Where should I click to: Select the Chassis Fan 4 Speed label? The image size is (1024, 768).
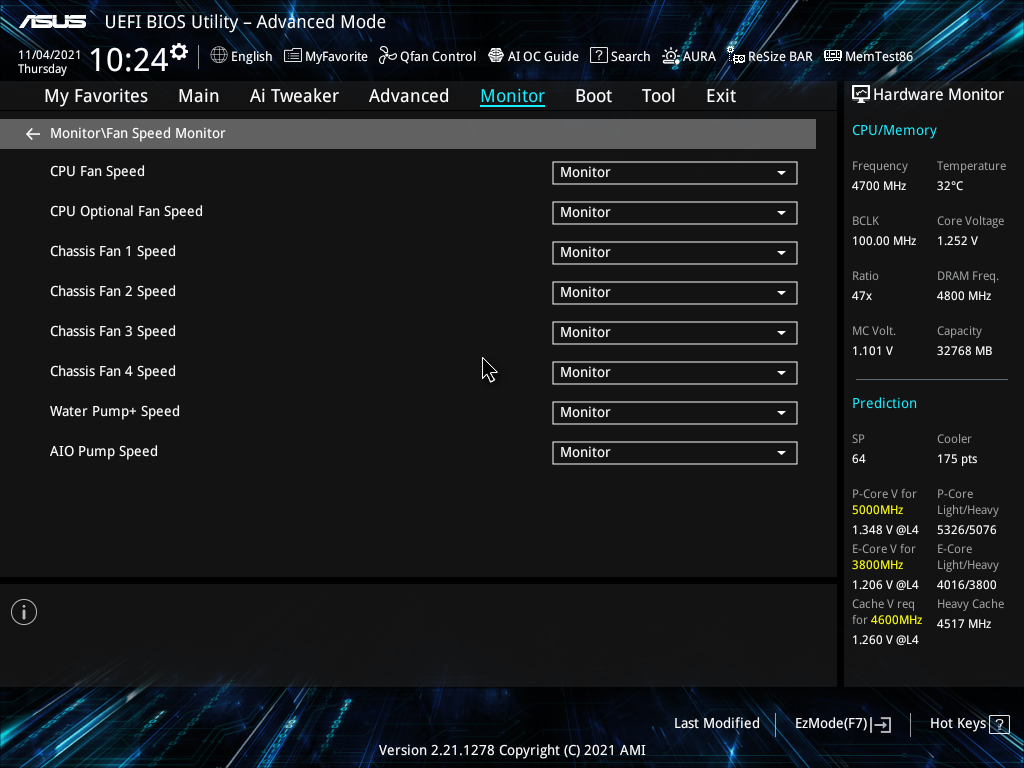coord(113,372)
